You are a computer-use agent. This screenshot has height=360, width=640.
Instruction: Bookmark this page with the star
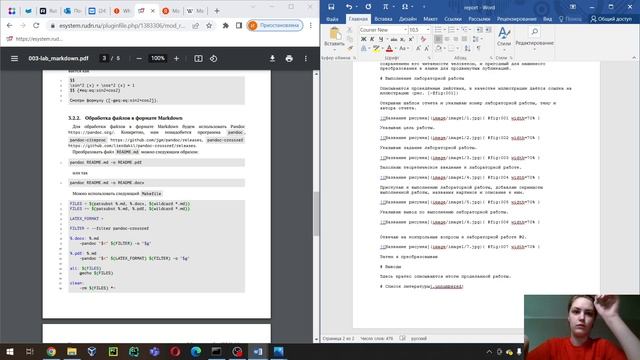tap(209, 25)
